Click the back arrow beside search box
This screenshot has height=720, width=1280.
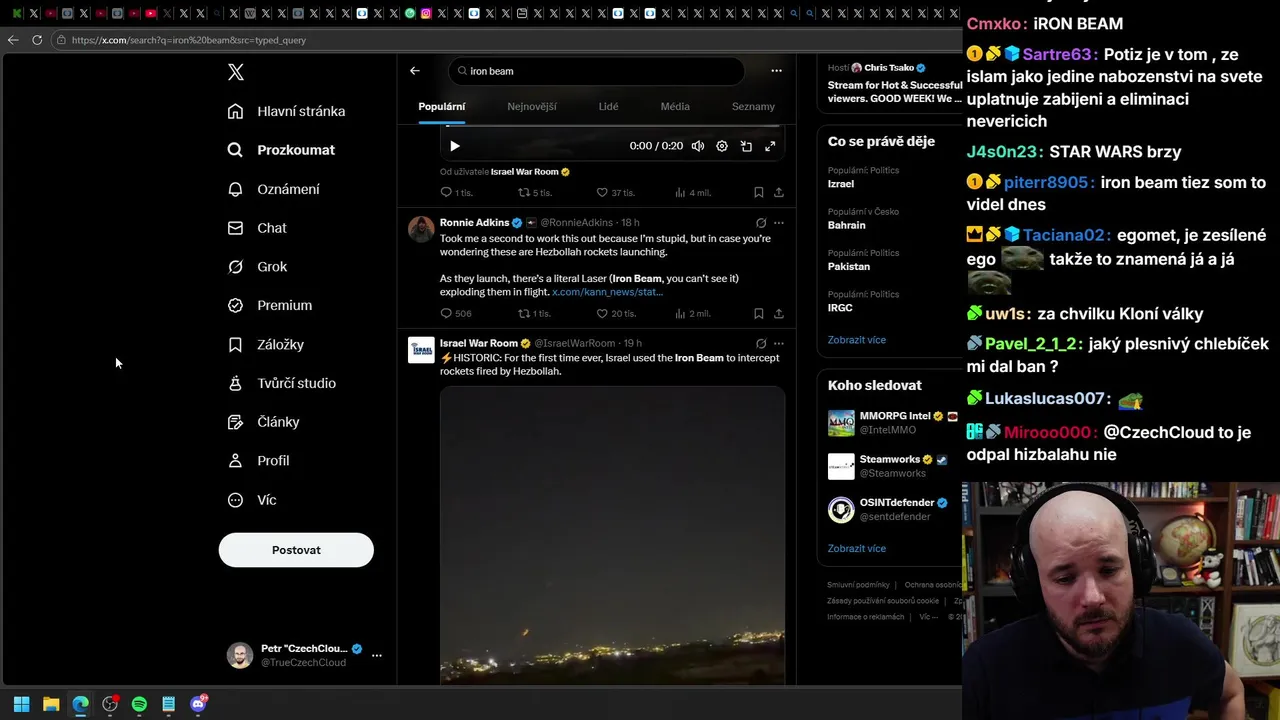415,71
